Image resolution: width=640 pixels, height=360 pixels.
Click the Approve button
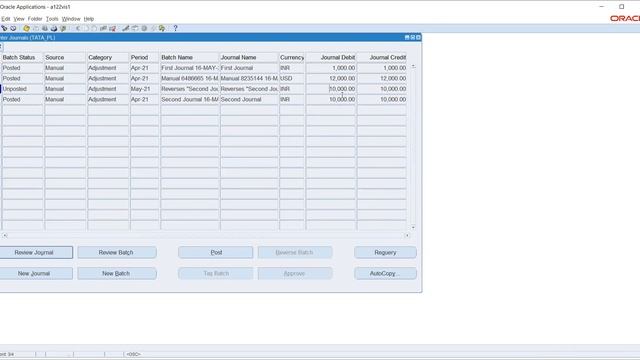point(295,273)
